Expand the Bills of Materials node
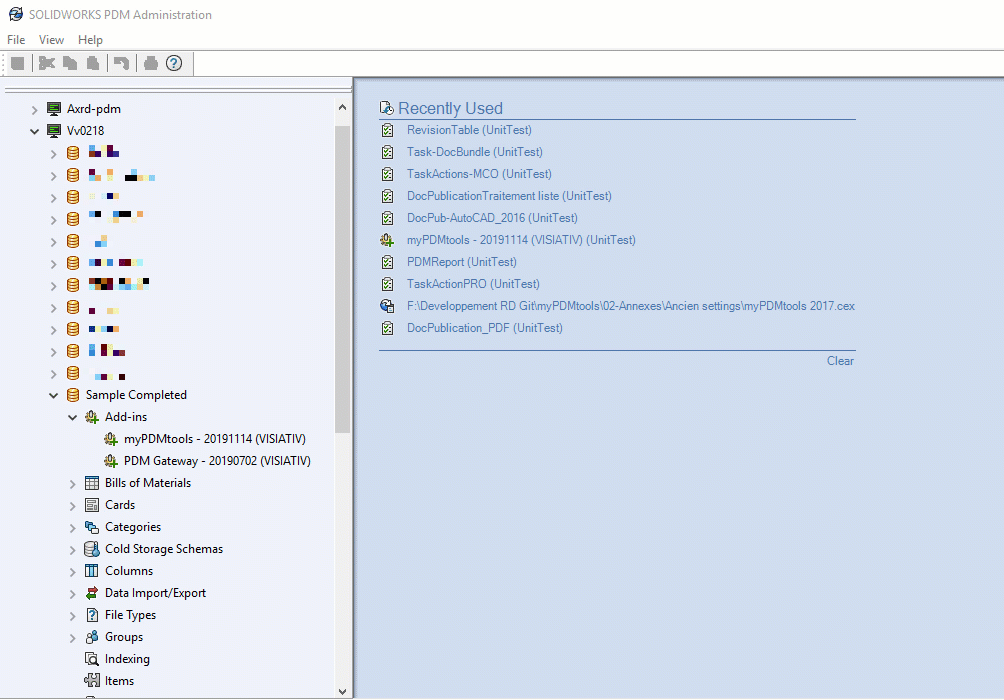Viewport: 1004px width, 700px height. click(x=72, y=483)
